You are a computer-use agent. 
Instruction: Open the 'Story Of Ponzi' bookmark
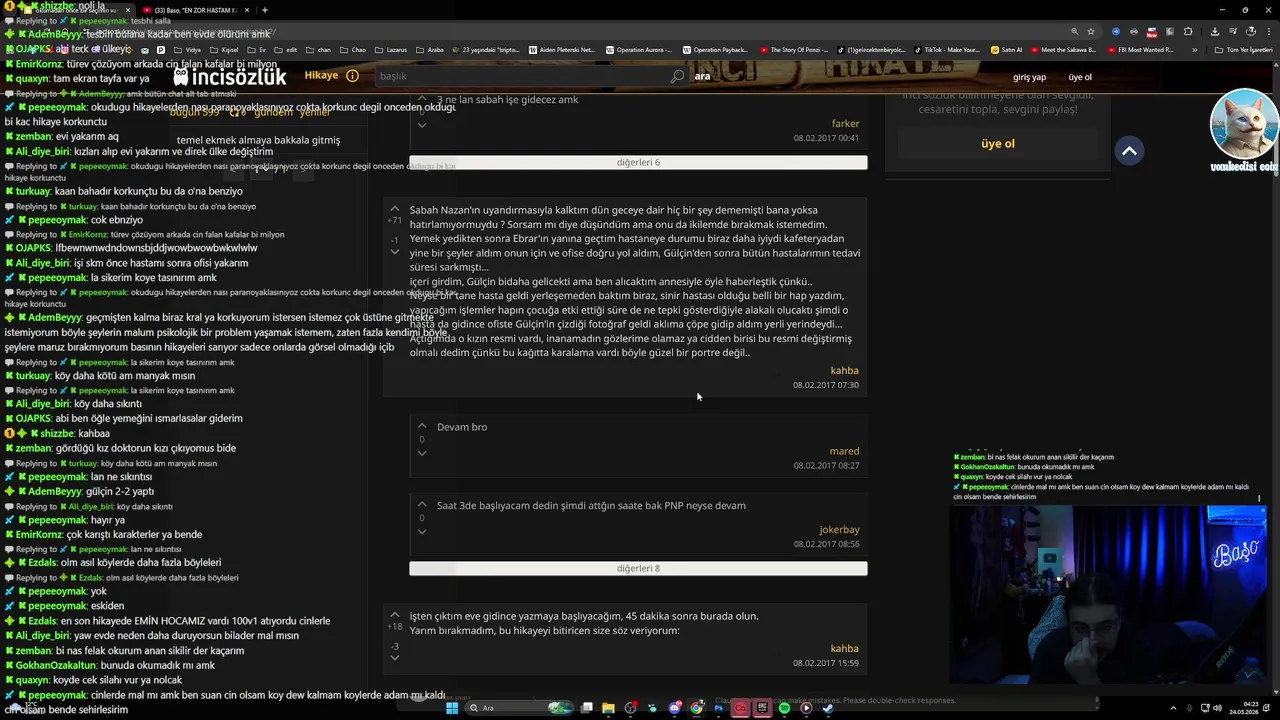[x=797, y=50]
